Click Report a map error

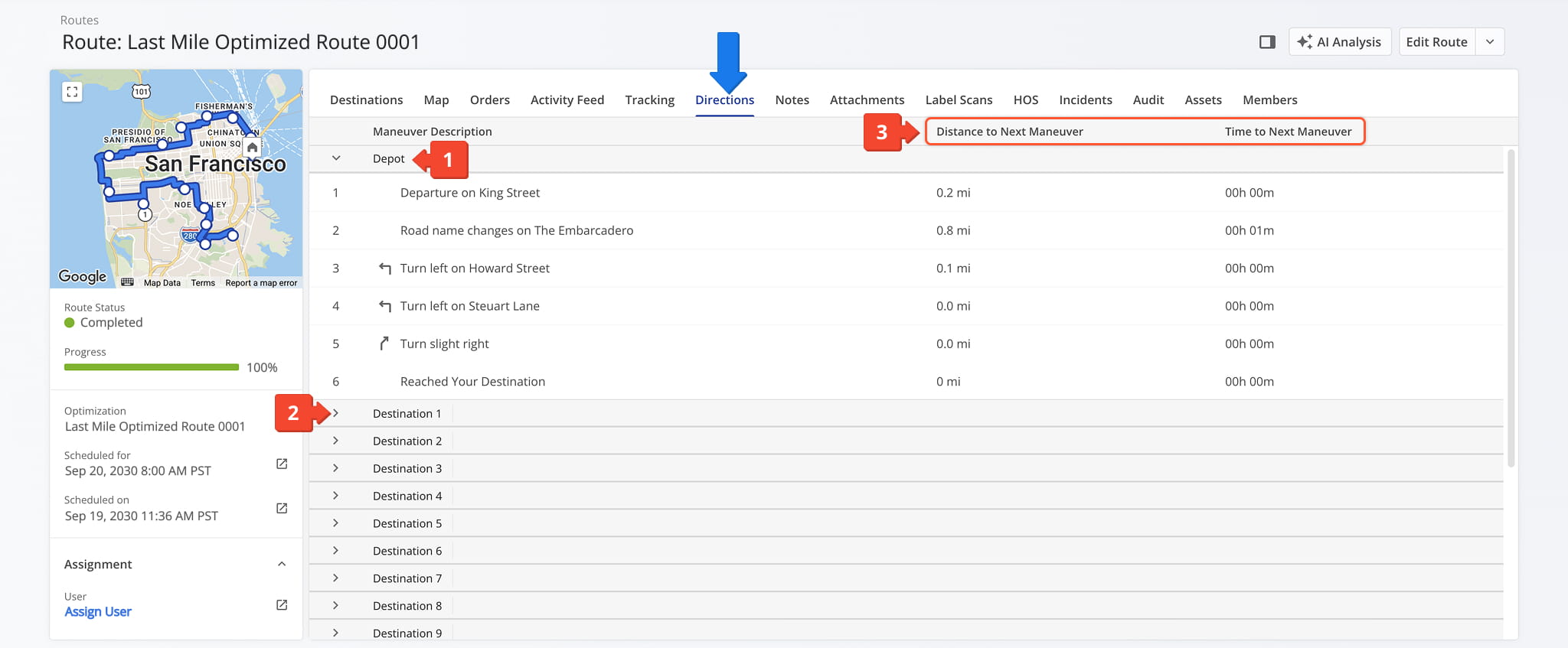tap(261, 283)
